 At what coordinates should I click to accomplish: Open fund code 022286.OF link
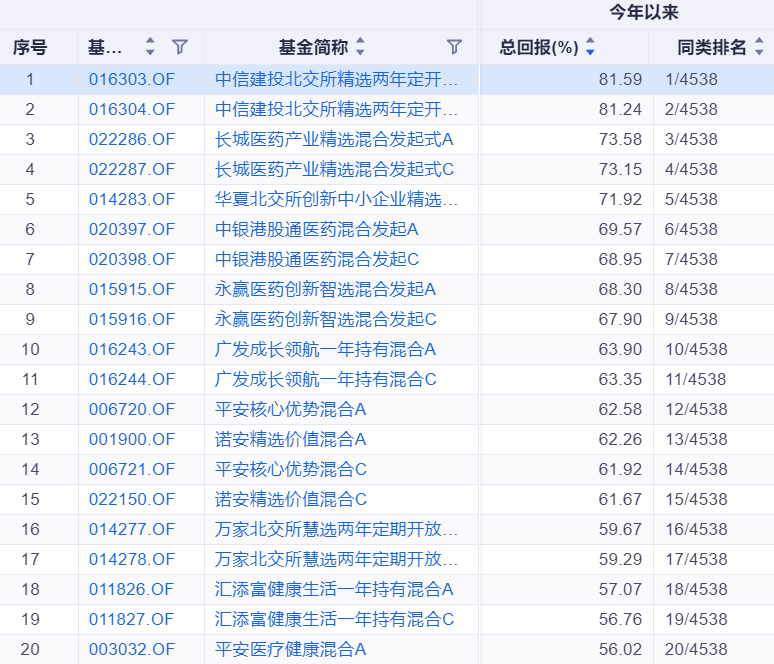pos(132,139)
